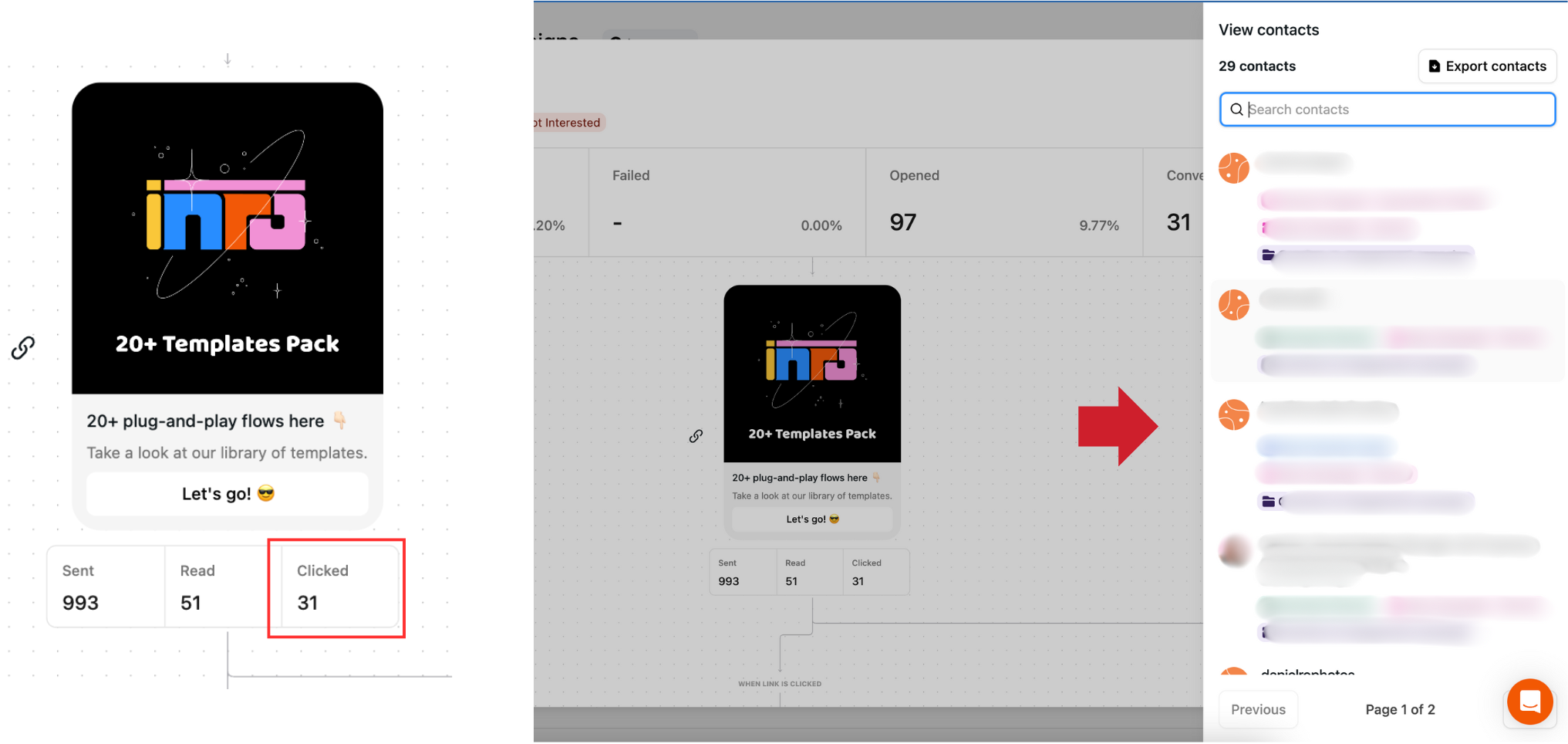The width and height of the screenshot is (1568, 744).
Task: Click the search magnifier icon
Action: [1236, 110]
